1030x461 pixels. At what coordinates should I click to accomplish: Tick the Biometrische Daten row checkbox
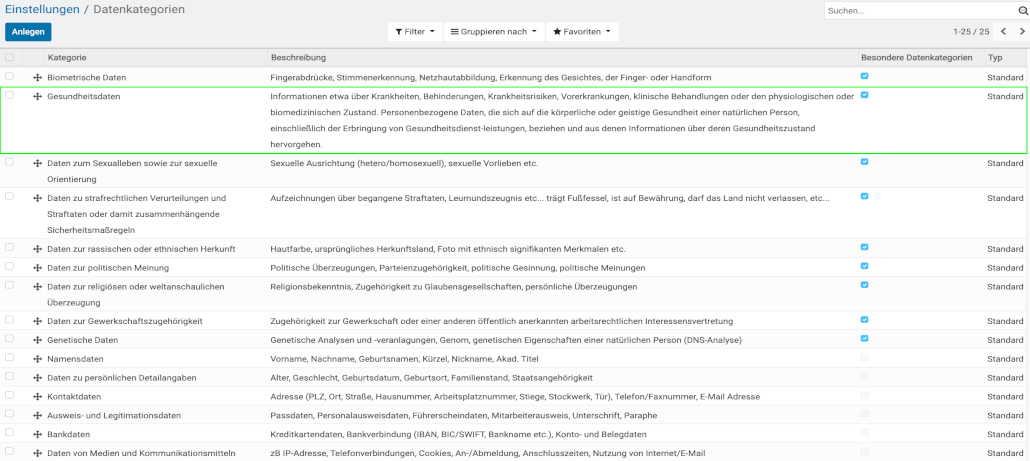click(10, 77)
